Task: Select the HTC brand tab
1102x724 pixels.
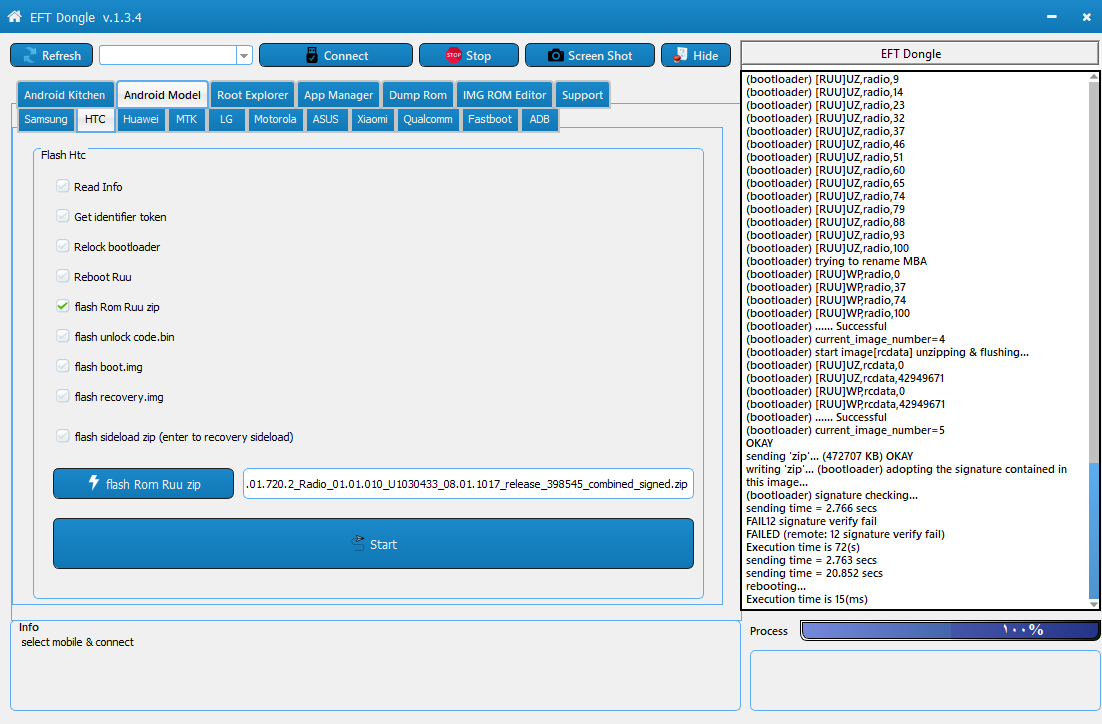Action: (x=95, y=119)
